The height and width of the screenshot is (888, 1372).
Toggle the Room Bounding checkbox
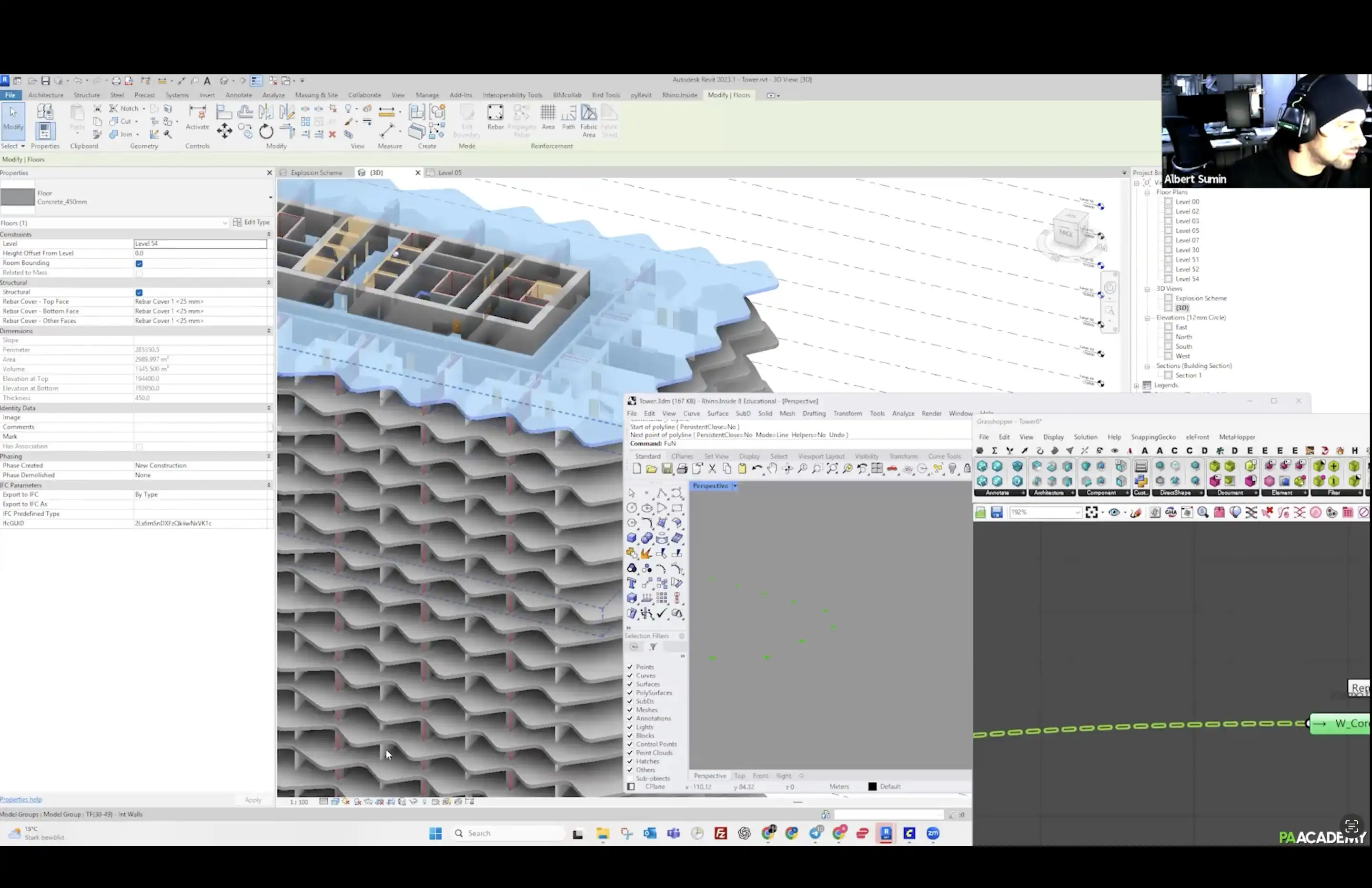pyautogui.click(x=139, y=263)
